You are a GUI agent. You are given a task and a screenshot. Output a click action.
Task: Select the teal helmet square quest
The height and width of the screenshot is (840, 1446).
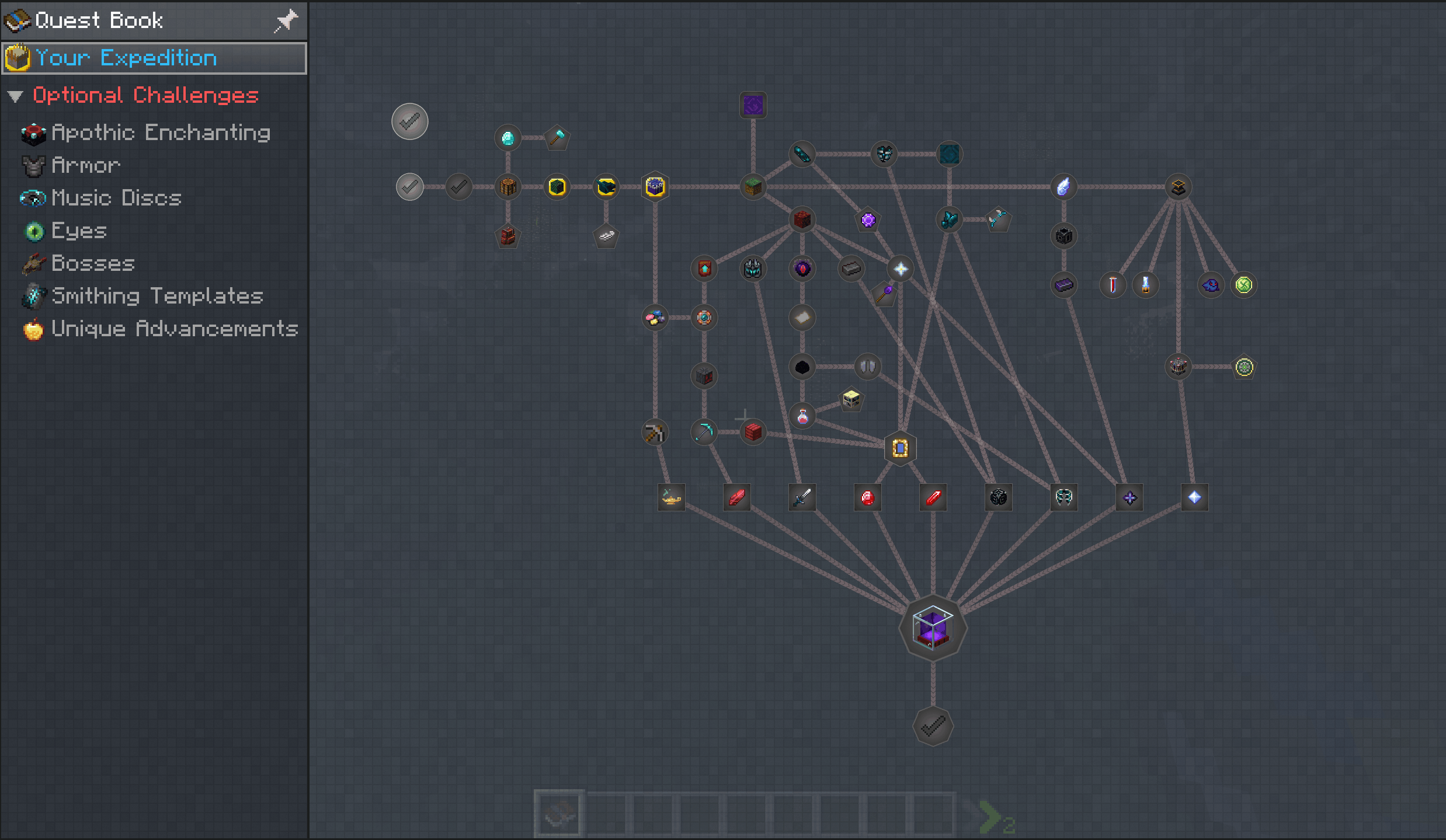tap(1063, 498)
